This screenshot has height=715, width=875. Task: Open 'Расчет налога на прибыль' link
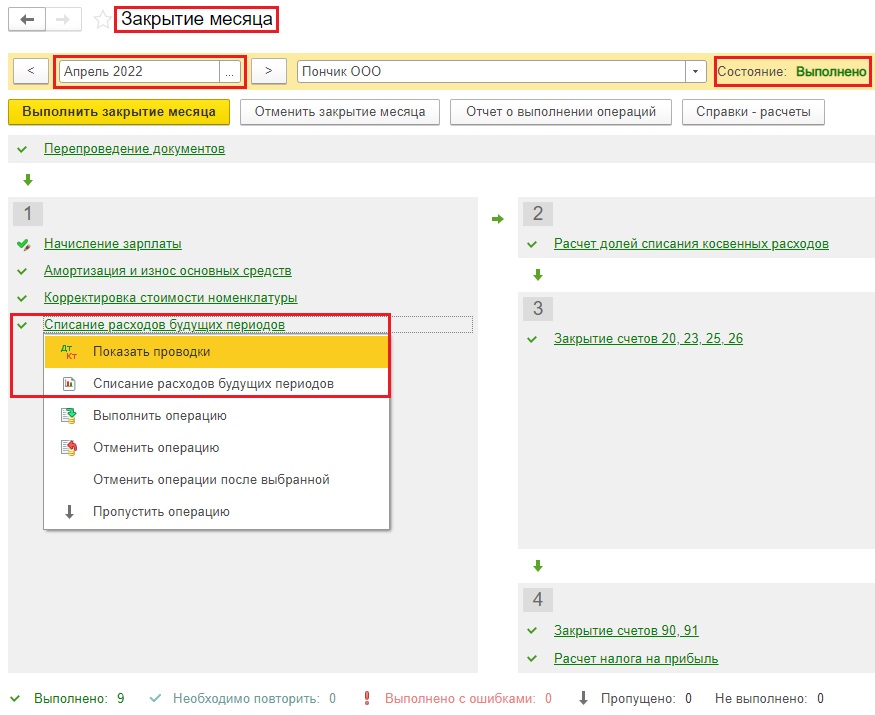click(x=636, y=659)
